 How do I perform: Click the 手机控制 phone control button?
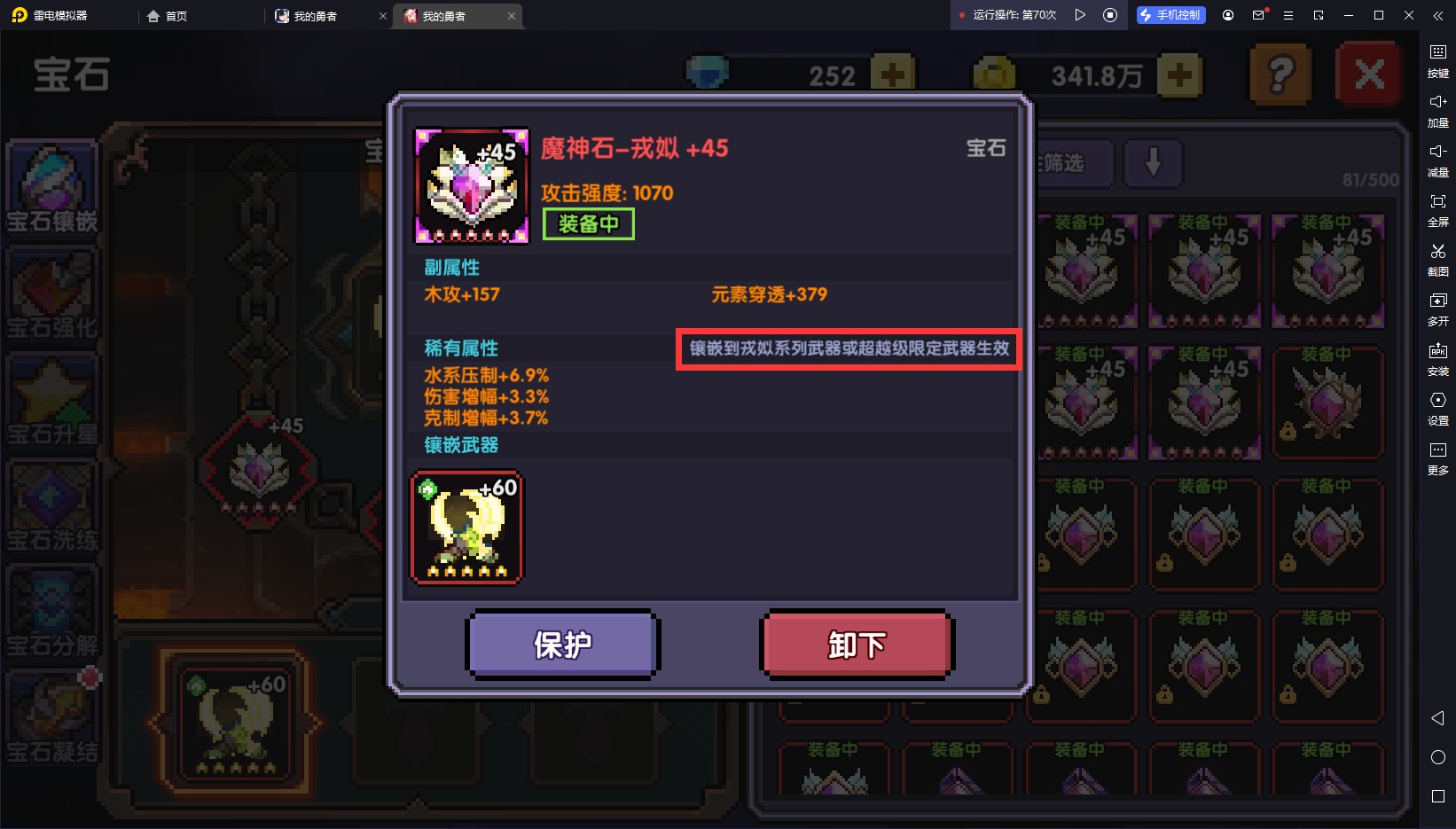(1170, 15)
